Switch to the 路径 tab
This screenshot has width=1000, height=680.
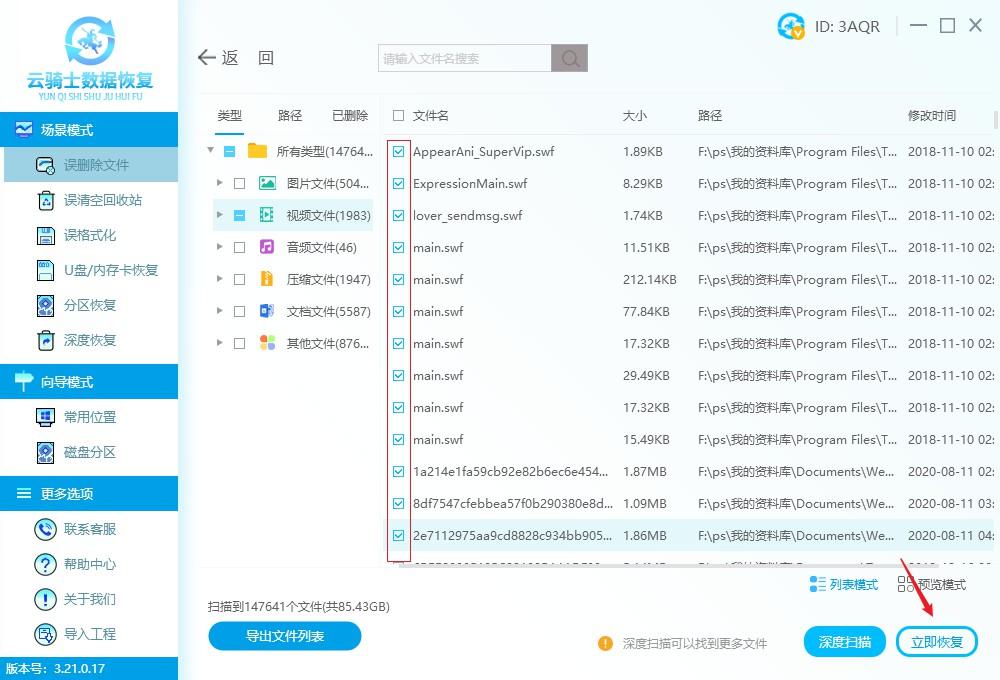[x=290, y=115]
